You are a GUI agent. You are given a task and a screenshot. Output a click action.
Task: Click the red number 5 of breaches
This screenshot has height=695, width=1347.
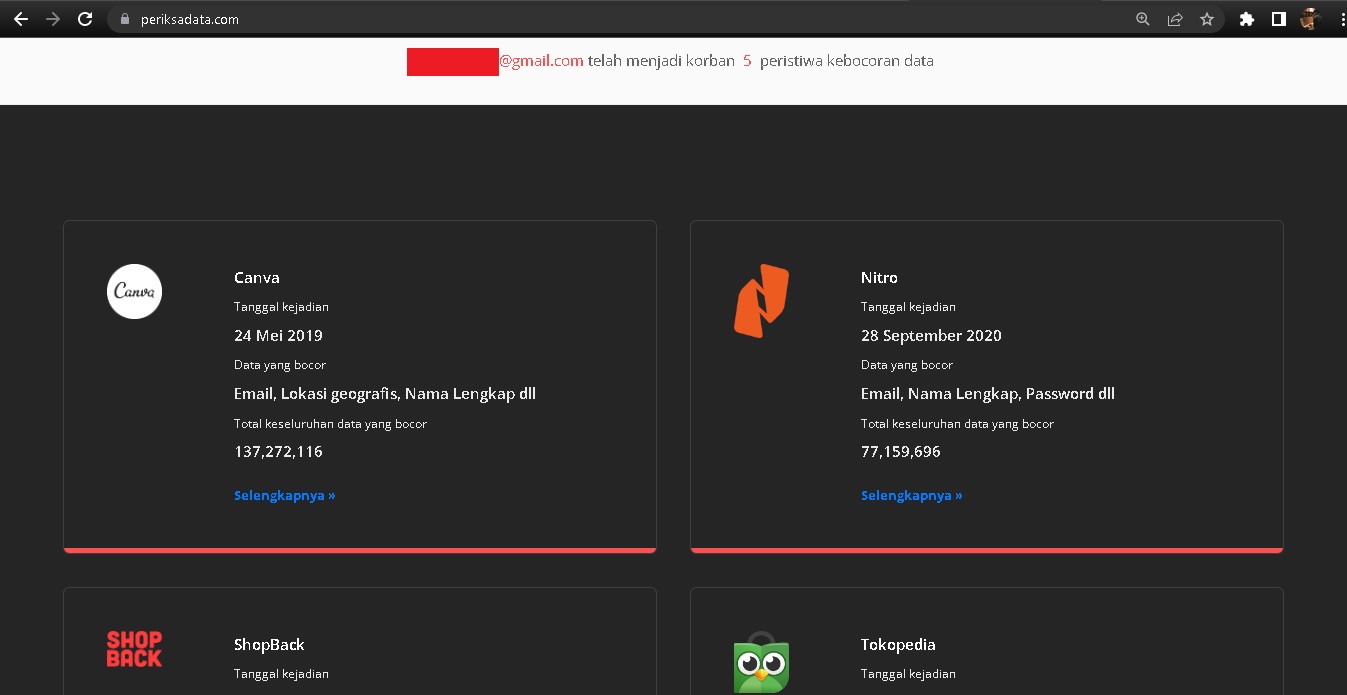[747, 61]
